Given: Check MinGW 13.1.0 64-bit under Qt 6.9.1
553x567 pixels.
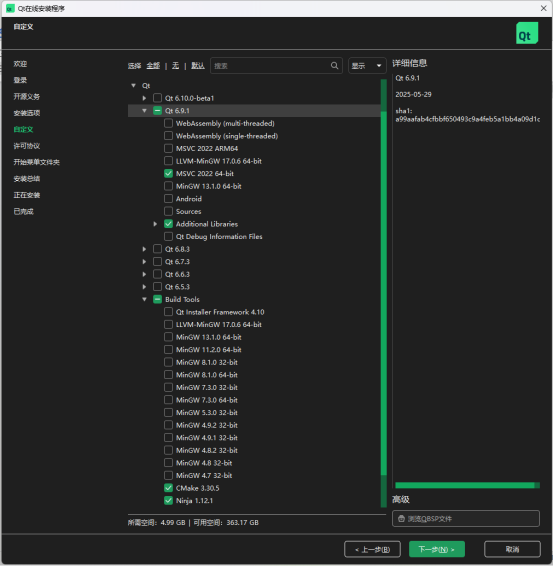Looking at the screenshot, I should pos(168,186).
